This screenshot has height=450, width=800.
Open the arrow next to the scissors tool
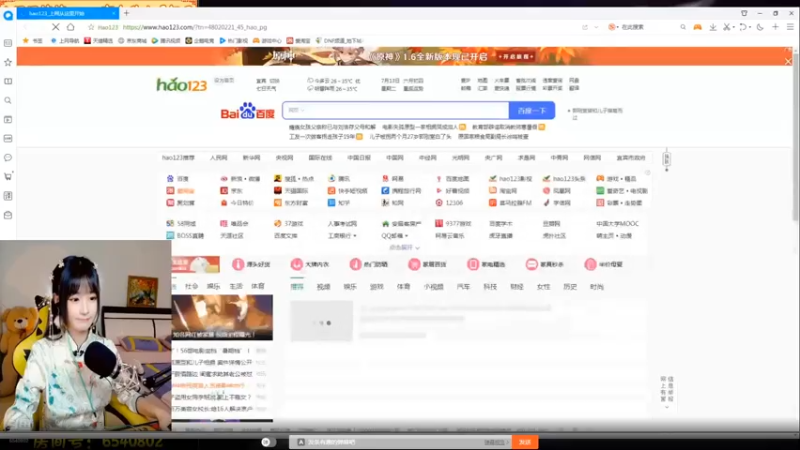click(x=733, y=27)
